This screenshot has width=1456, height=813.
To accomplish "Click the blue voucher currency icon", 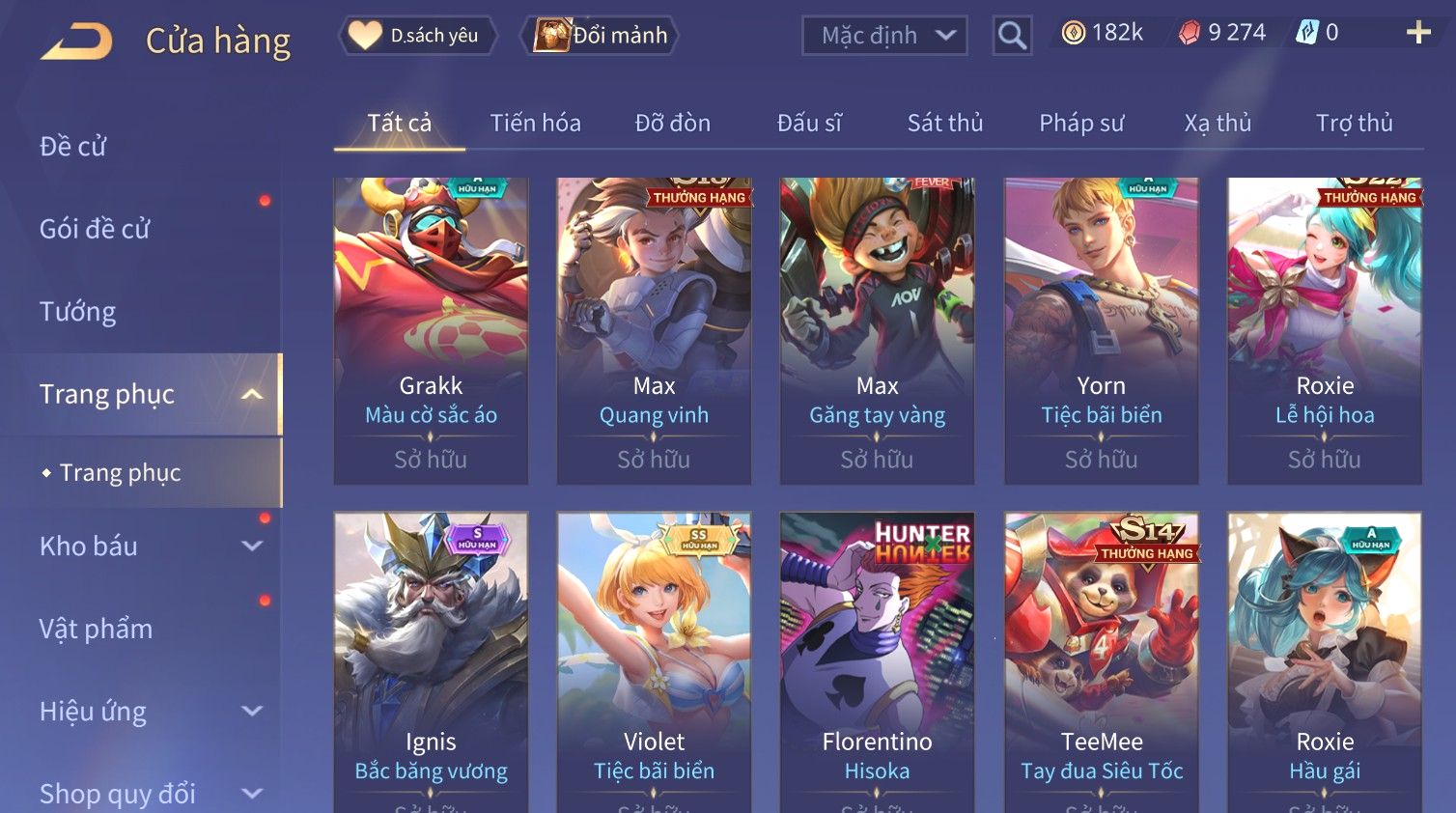I will click(1306, 33).
